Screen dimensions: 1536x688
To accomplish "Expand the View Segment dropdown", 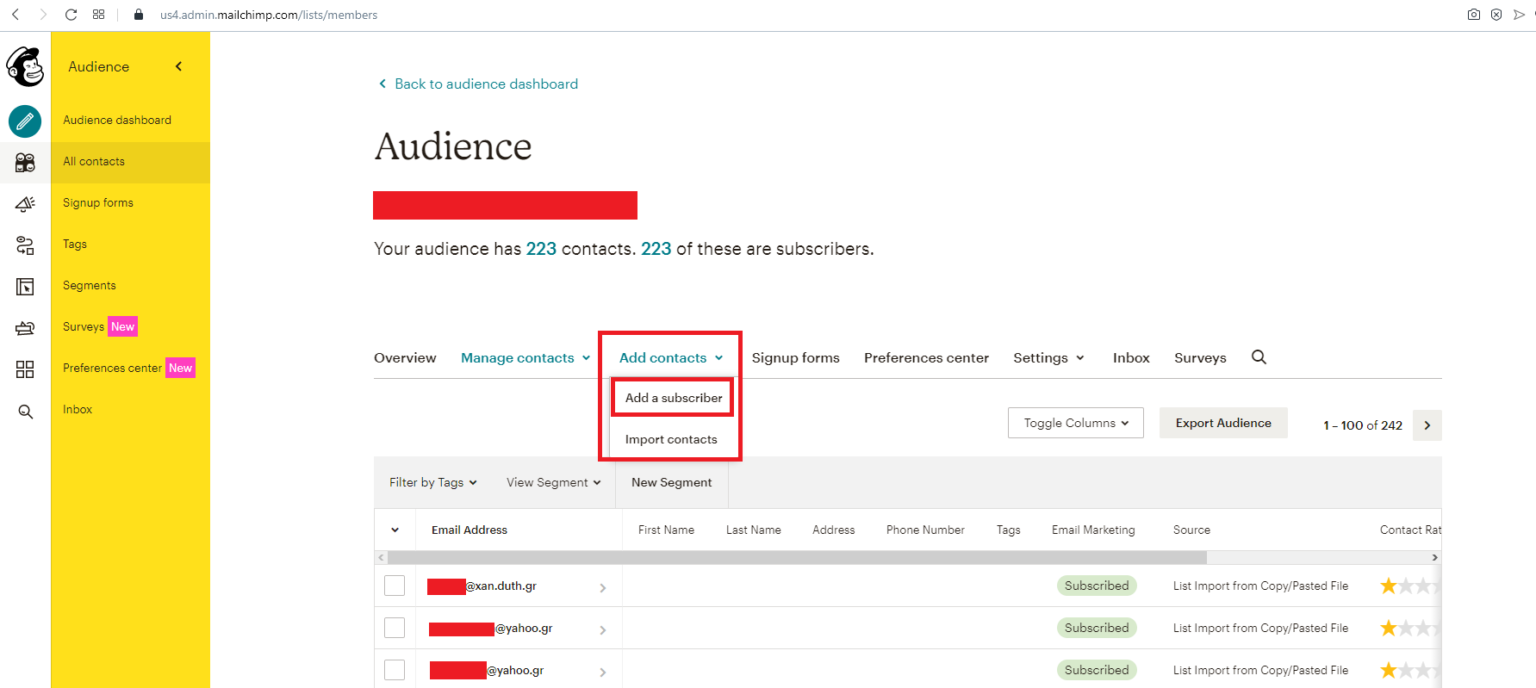I will point(553,482).
